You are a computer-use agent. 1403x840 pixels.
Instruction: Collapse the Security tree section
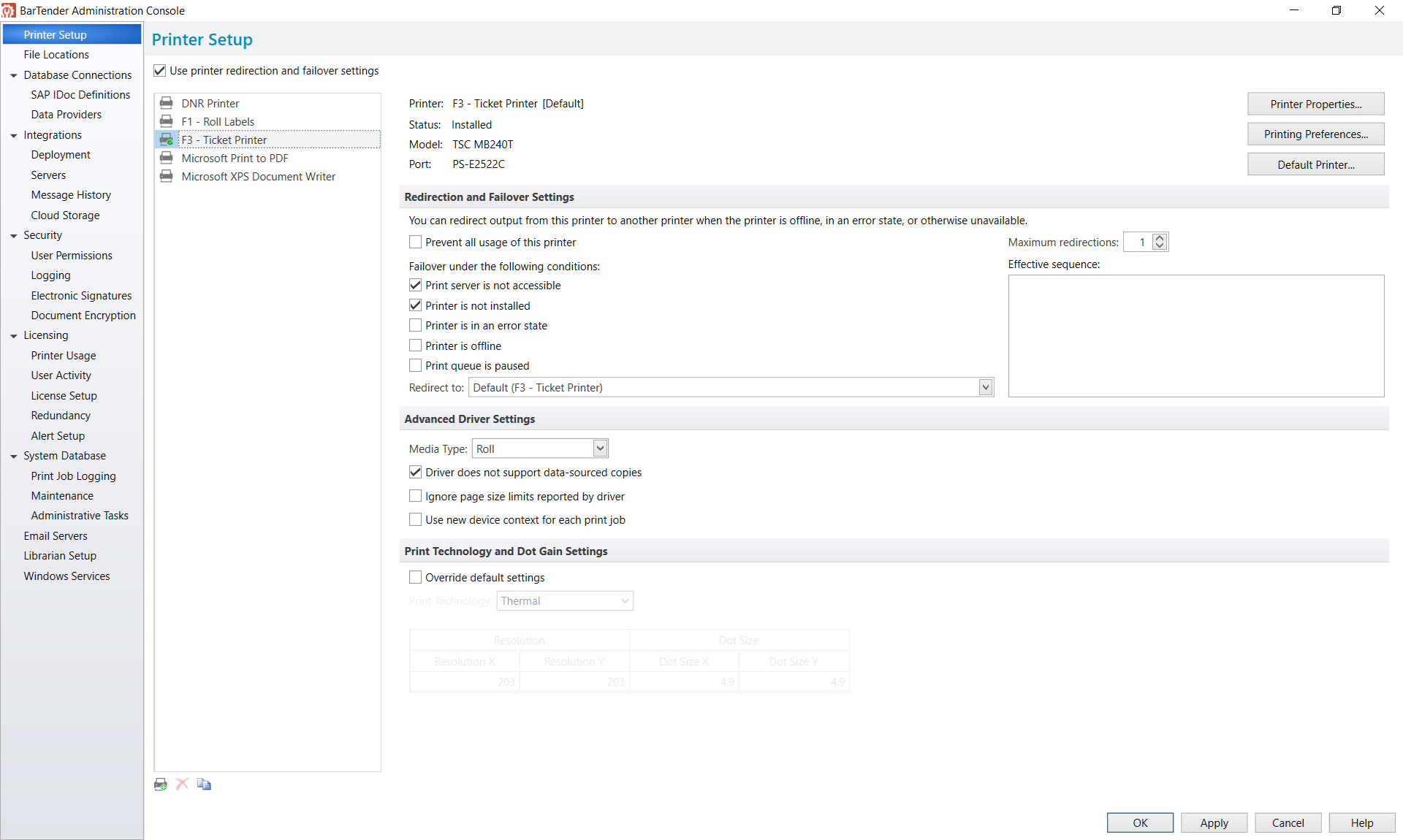coord(13,236)
